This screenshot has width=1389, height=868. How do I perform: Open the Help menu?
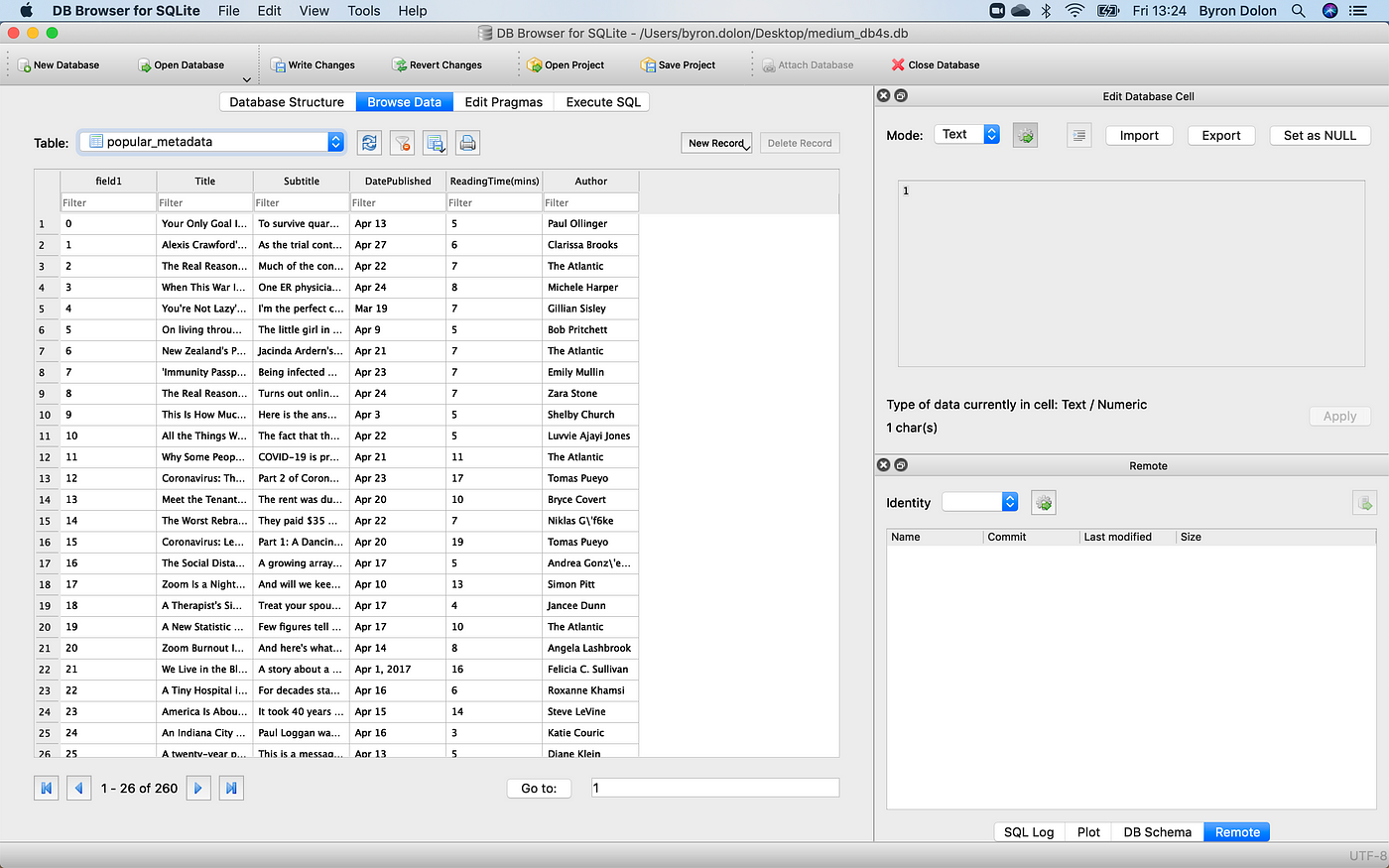coord(413,11)
